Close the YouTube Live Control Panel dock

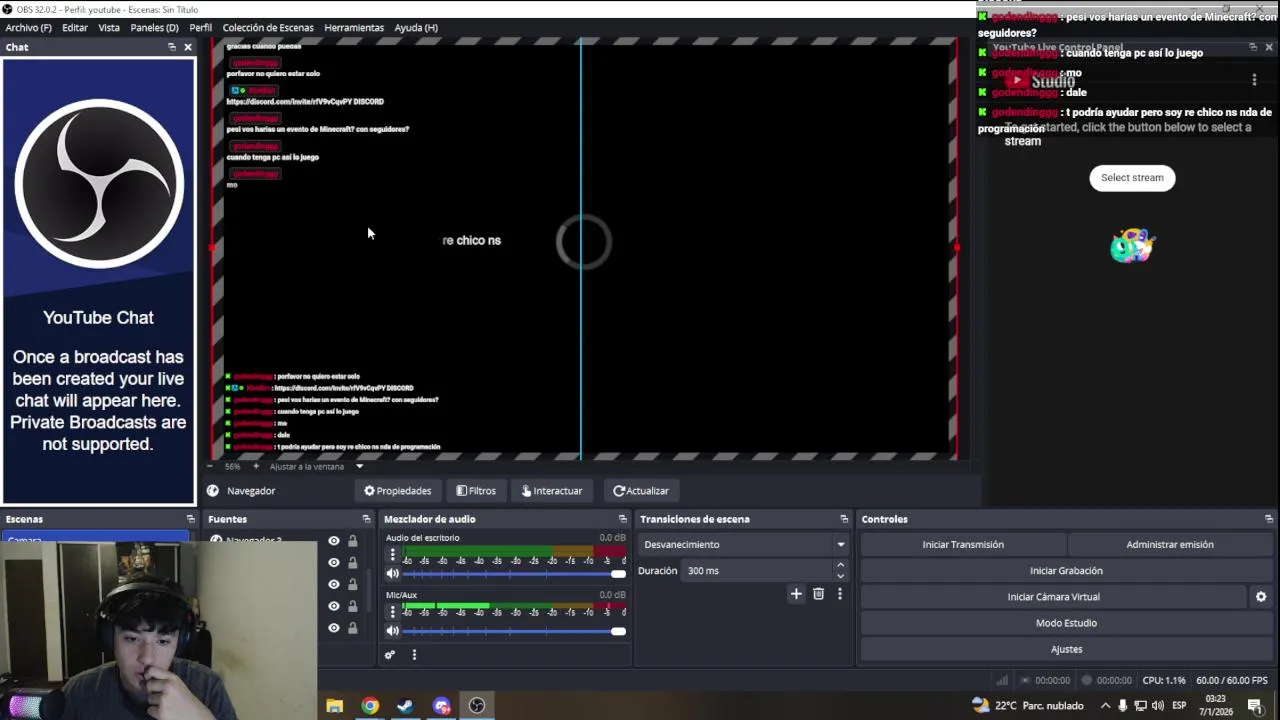click(1269, 47)
